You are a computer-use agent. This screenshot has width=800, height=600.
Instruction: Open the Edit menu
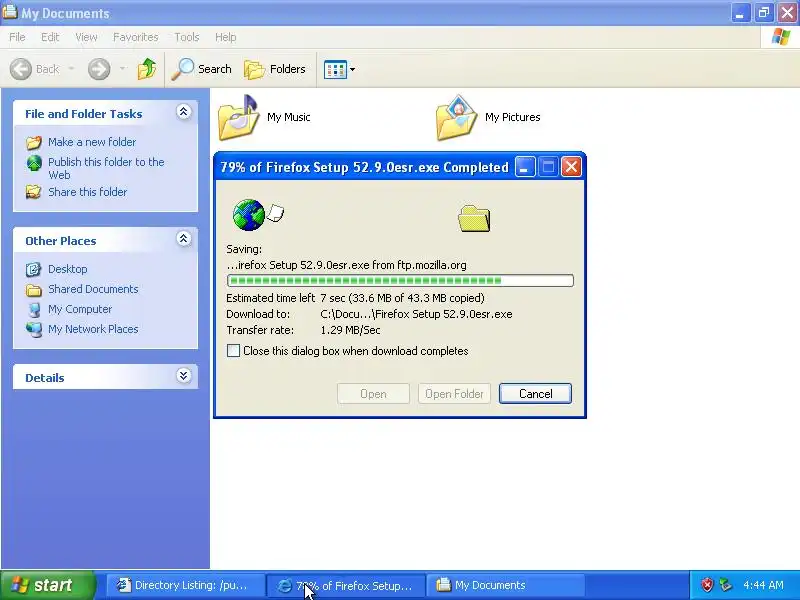(50, 37)
